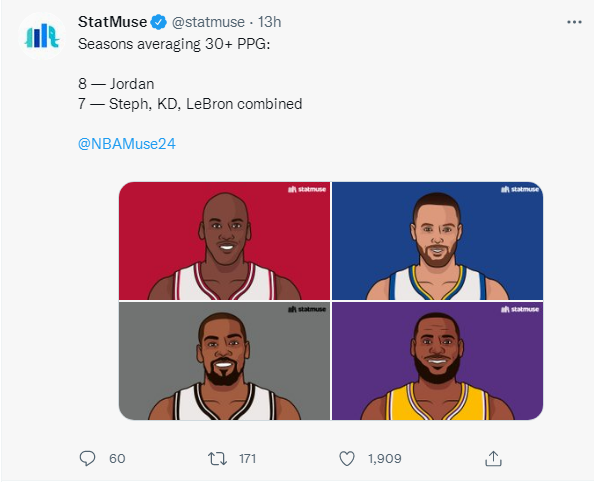The image size is (594, 482).
Task: Click the blue verified badge
Action: [159, 22]
